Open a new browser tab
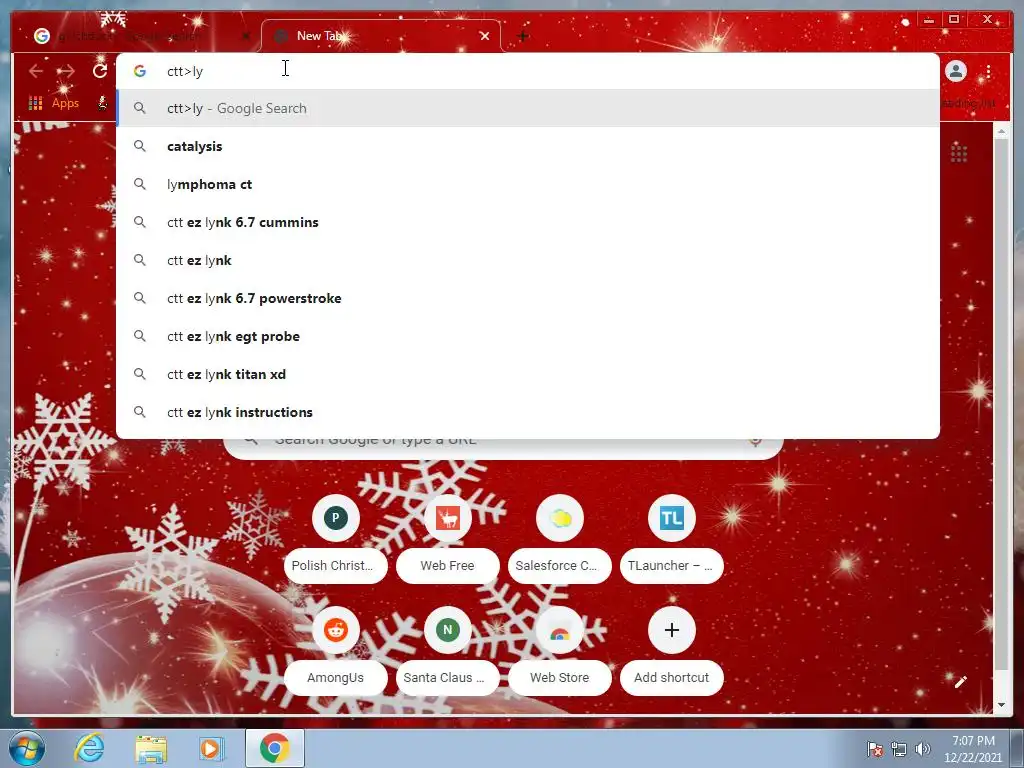This screenshot has width=1024, height=768. point(522,36)
